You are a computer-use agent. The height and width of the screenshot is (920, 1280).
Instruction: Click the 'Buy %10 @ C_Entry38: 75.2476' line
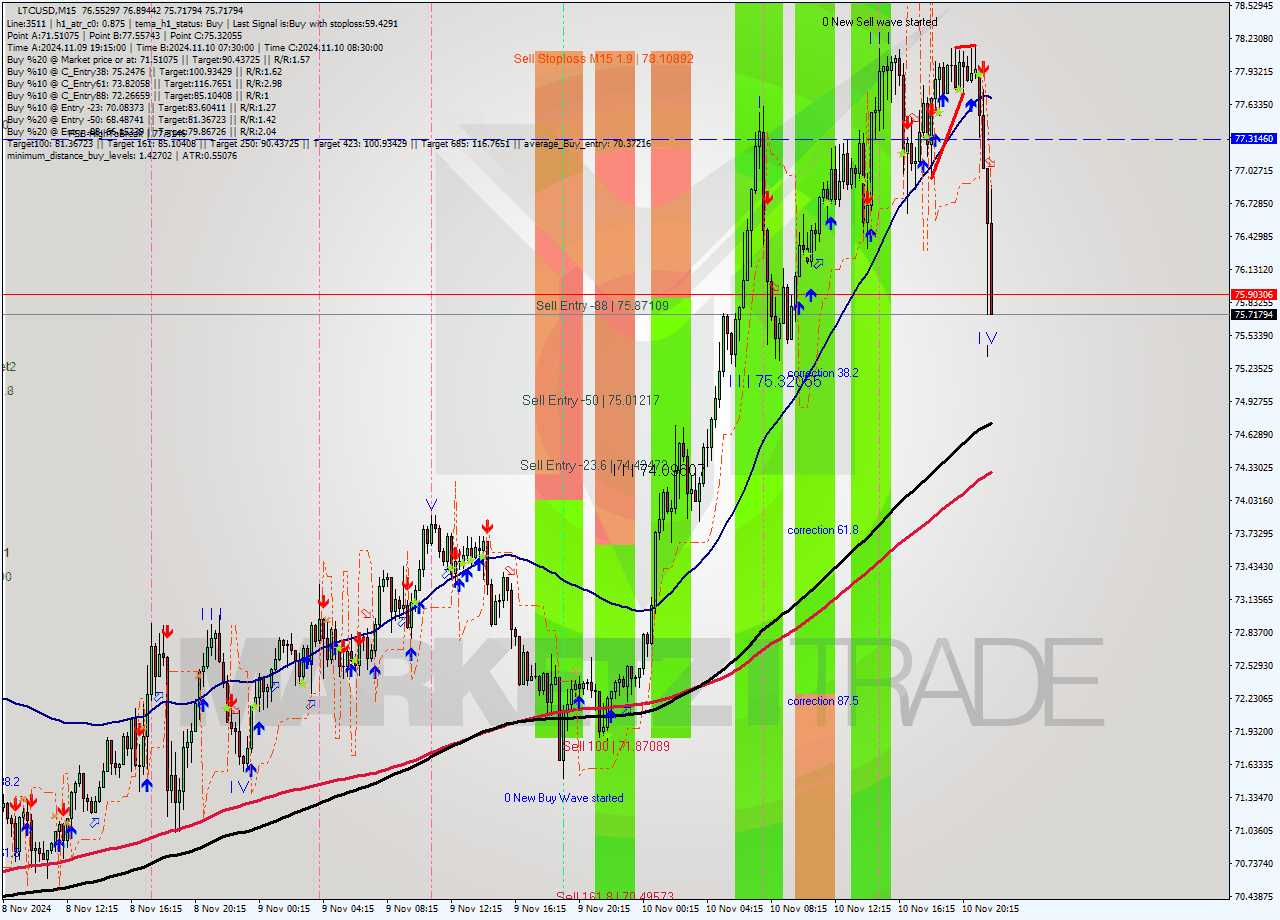pyautogui.click(x=144, y=71)
